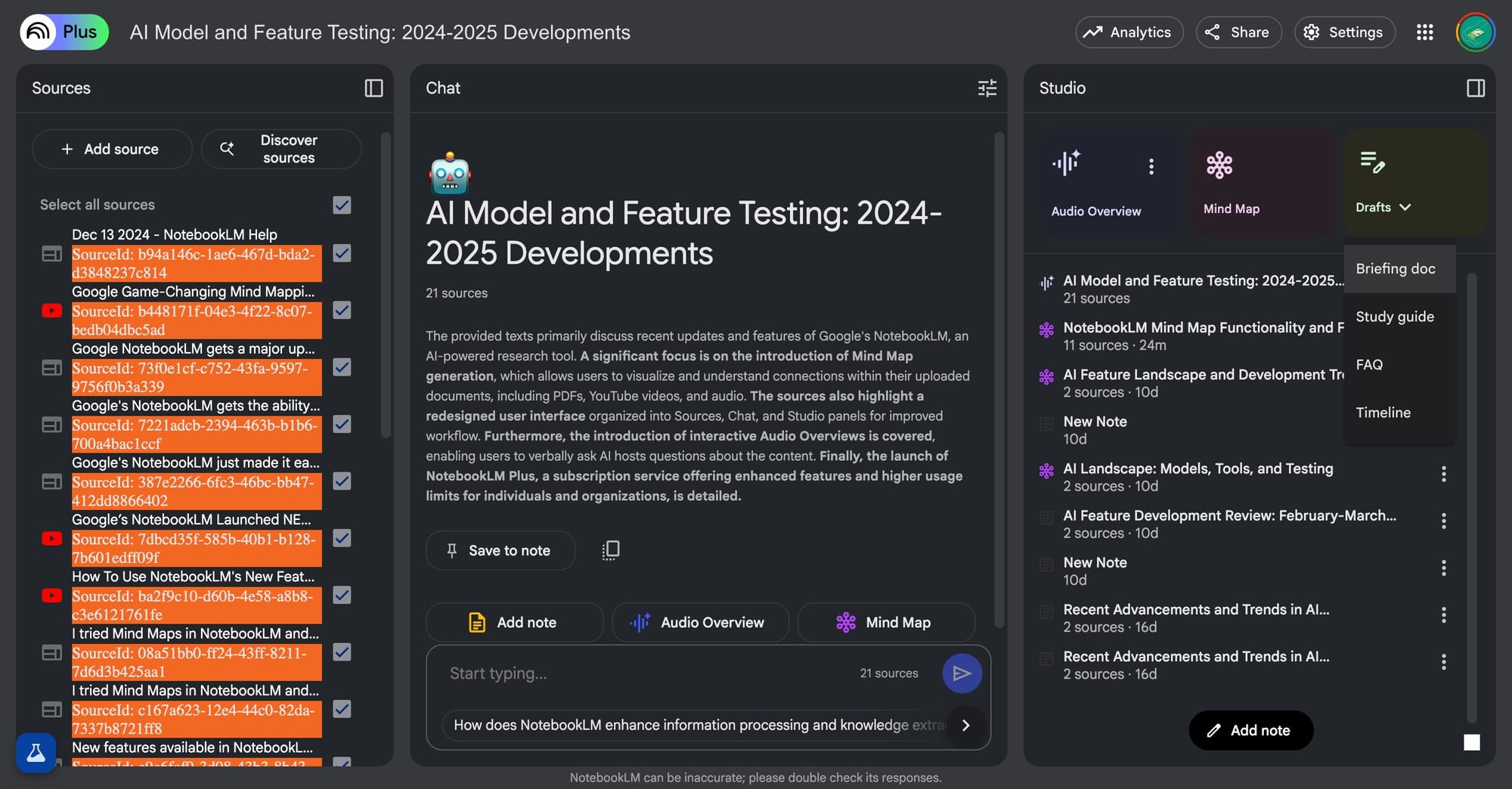Click the Studio notes list scrollbar
This screenshot has width=1512, height=789.
1471,499
